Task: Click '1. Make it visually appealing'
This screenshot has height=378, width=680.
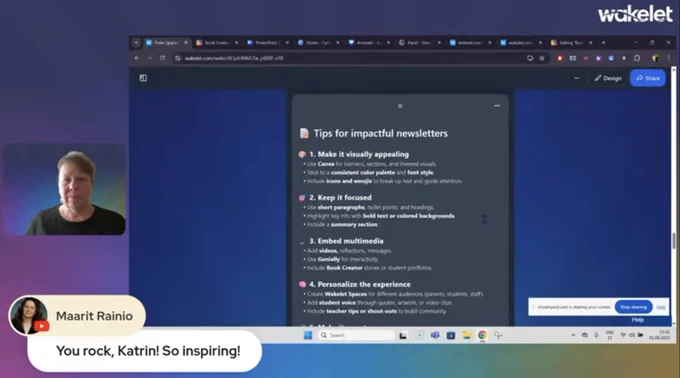Action: (359, 154)
